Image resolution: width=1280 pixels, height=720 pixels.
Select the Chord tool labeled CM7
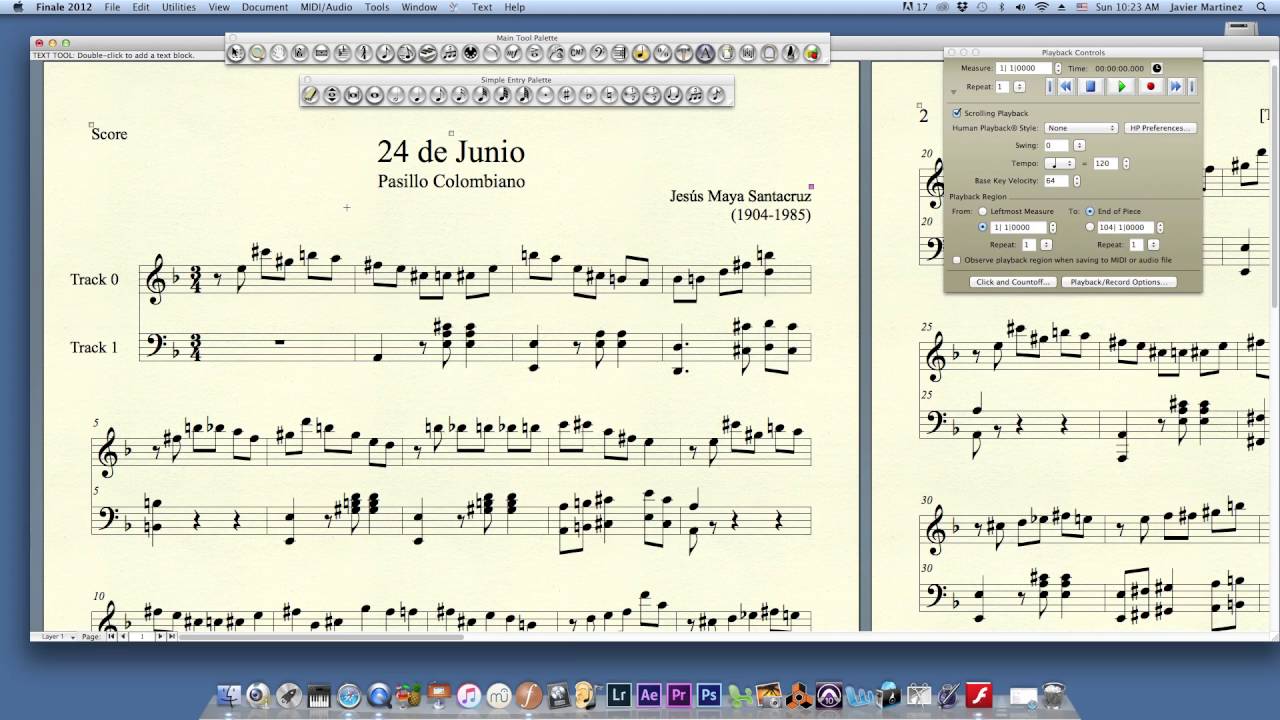[576, 53]
